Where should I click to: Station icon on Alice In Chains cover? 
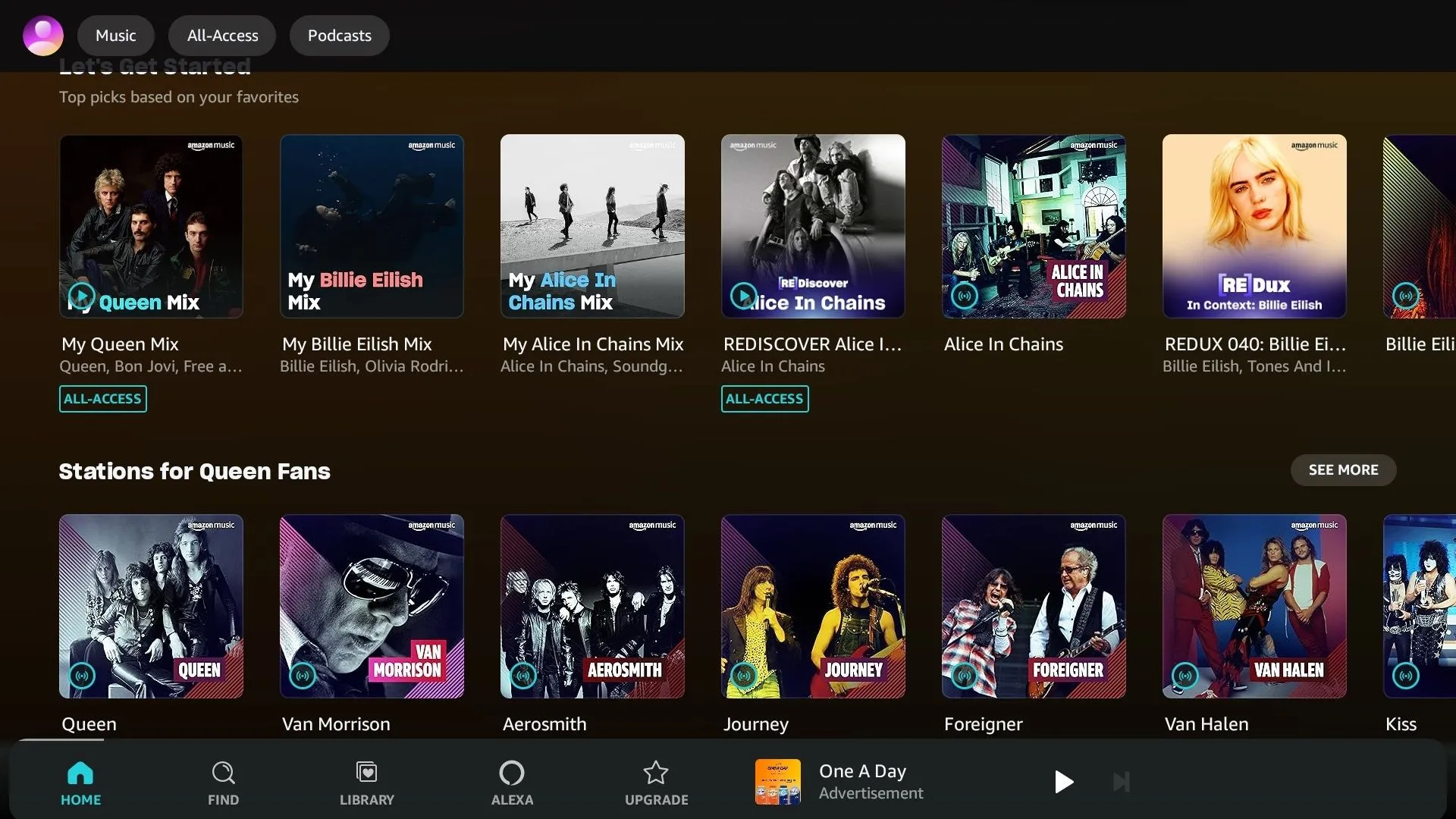964,295
